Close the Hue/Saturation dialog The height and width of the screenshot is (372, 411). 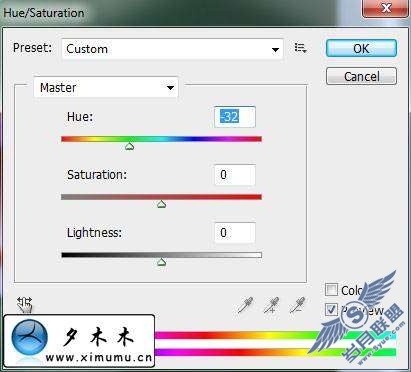pos(386,8)
